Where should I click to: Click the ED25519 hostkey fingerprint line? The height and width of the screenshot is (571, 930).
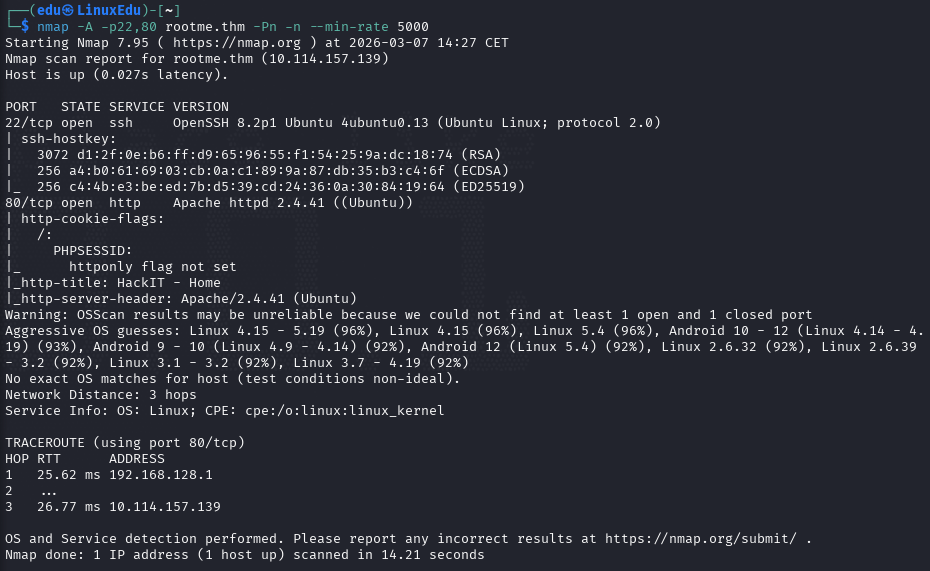point(281,187)
